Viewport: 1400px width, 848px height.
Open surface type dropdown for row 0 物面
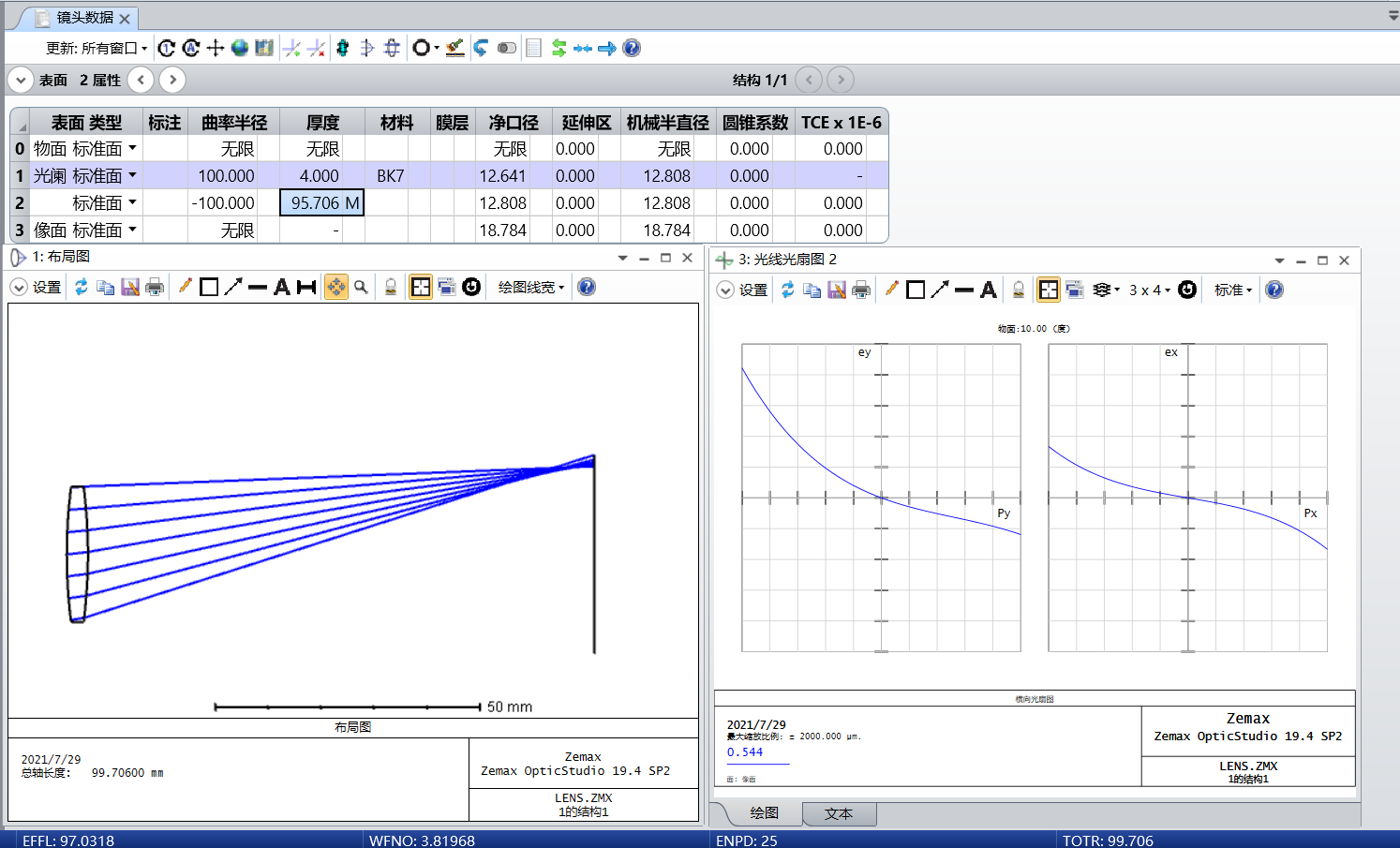click(x=132, y=148)
